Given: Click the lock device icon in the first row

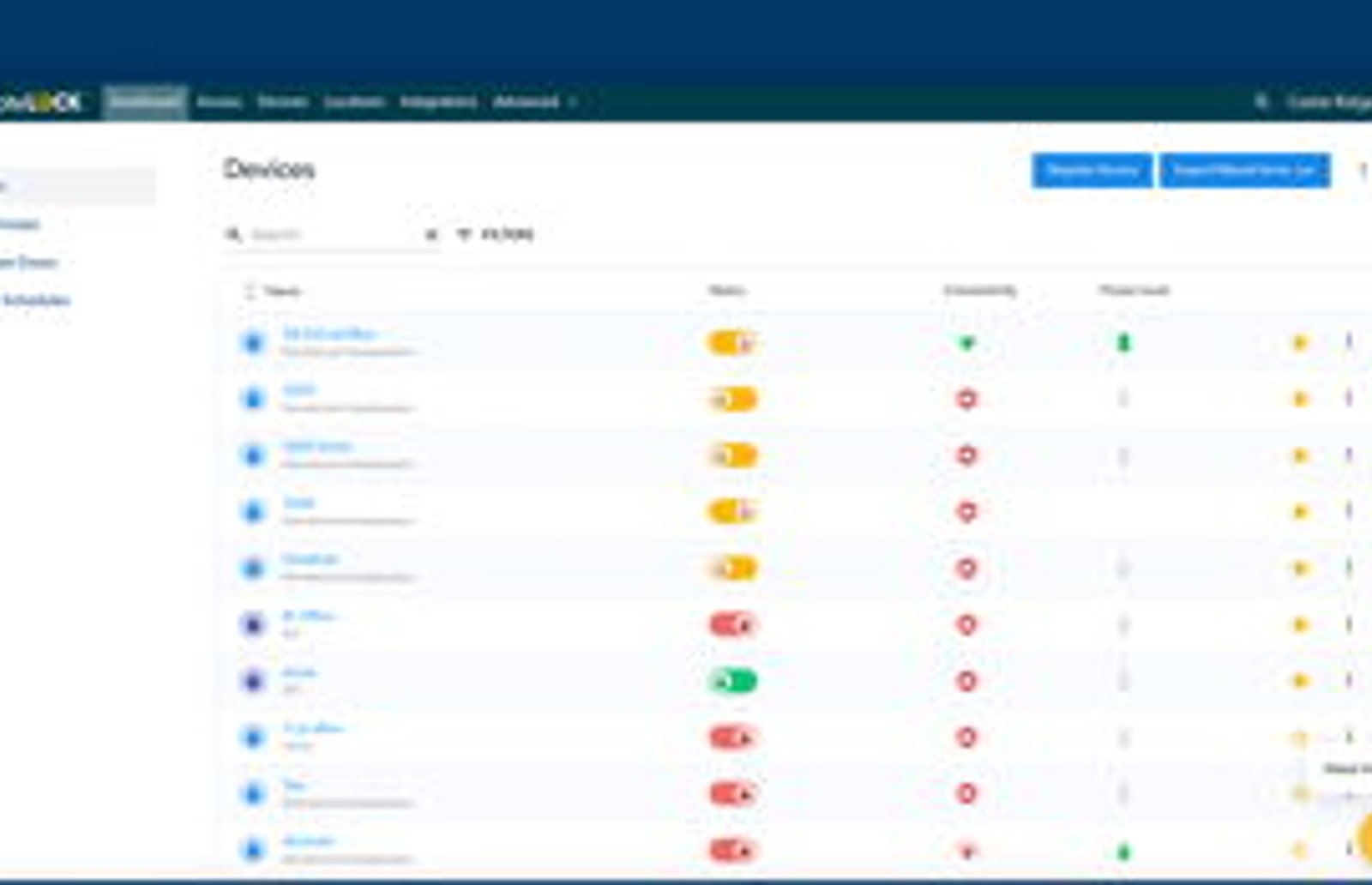Looking at the screenshot, I should [x=253, y=343].
